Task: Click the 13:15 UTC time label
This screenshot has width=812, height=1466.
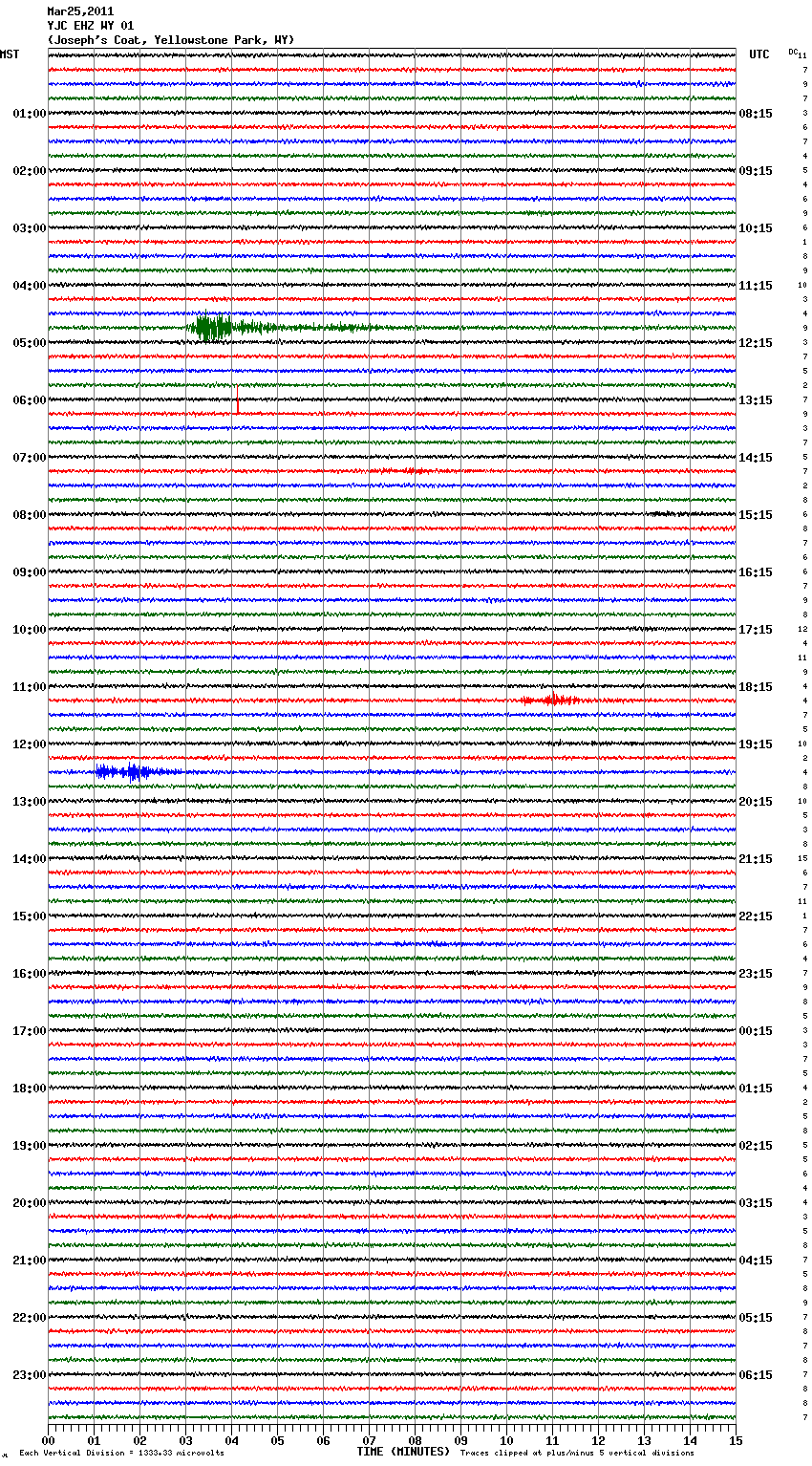Action: coord(756,400)
